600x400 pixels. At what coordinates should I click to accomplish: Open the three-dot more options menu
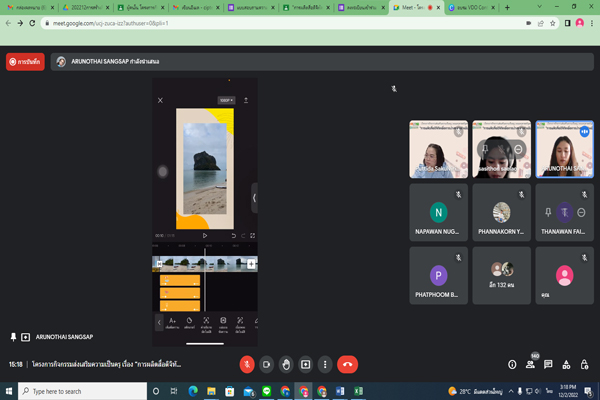pos(325,364)
